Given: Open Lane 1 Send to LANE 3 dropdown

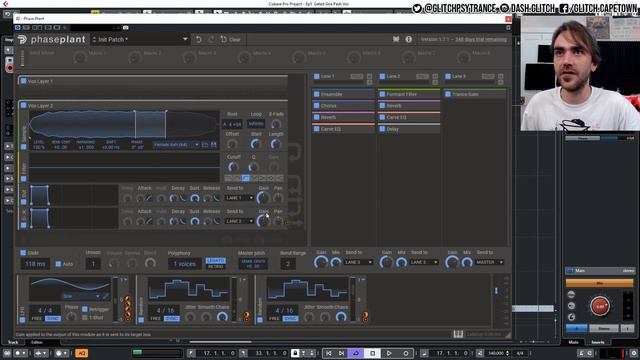Looking at the screenshot, I should (x=358, y=262).
